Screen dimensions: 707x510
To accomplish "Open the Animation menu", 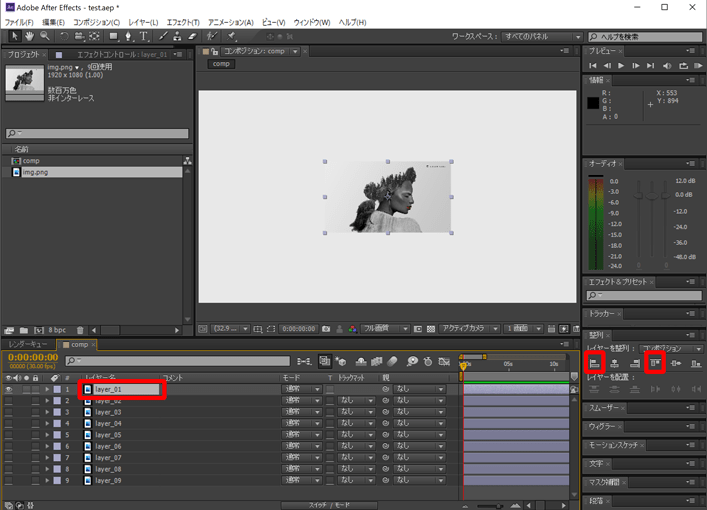I will 230,22.
